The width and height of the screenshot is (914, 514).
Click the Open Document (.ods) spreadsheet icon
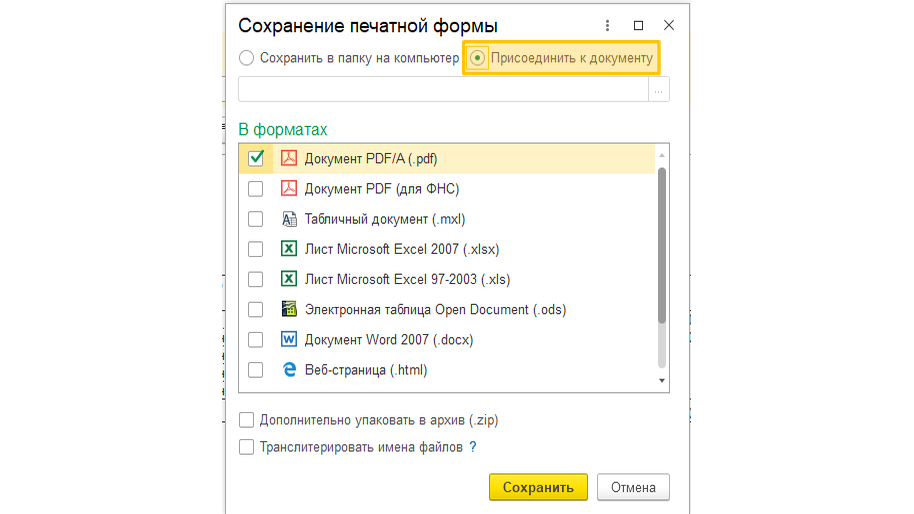(x=289, y=309)
